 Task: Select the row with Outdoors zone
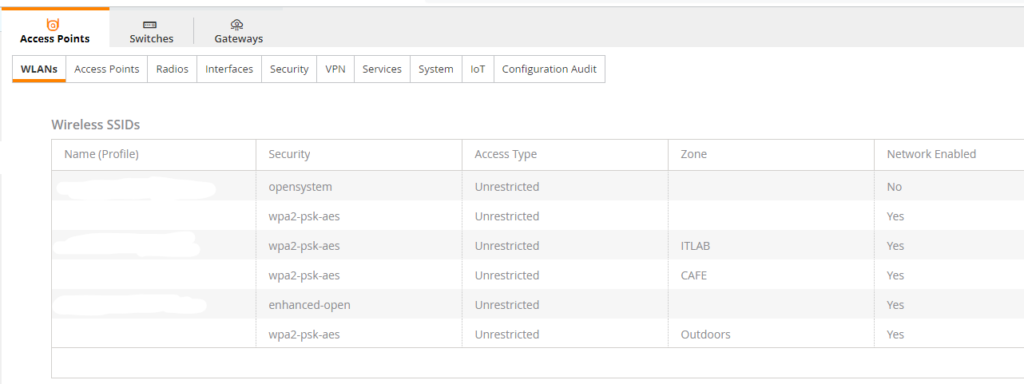[x=537, y=334]
